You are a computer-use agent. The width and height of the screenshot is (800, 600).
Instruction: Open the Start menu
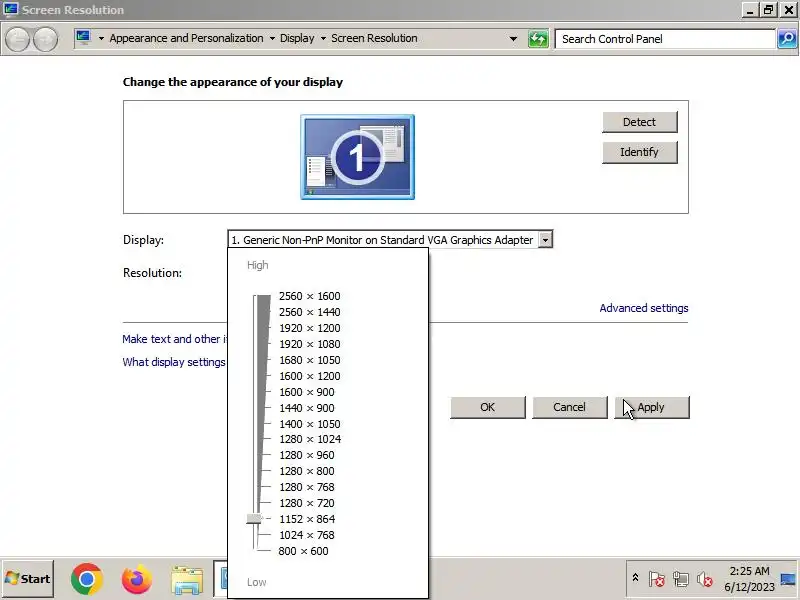pyautogui.click(x=28, y=579)
